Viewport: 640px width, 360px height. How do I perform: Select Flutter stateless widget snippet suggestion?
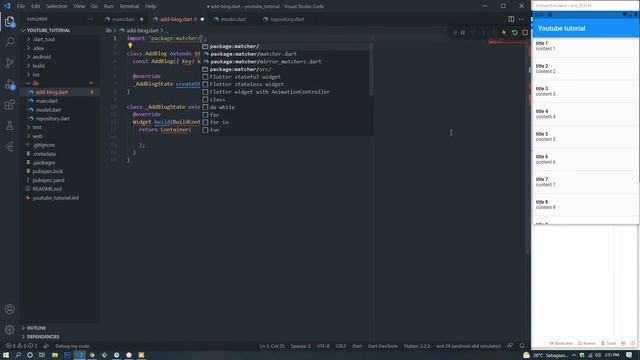click(x=287, y=84)
